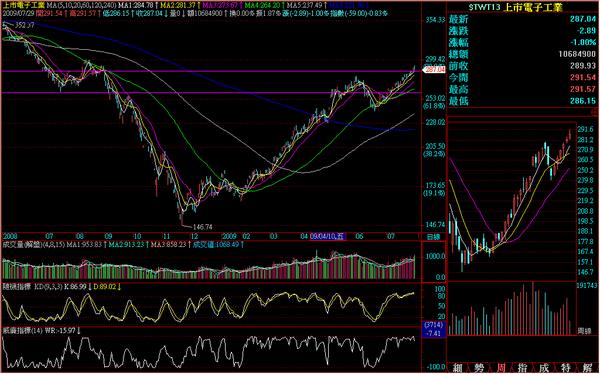Screen dimensions: 600x374
Task: Click the 352.37 high-point label on chart
Action: 25,25
